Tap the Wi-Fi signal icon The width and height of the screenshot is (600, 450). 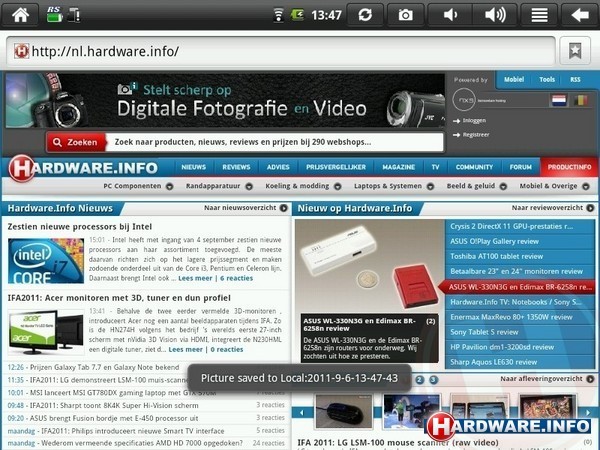pos(279,15)
